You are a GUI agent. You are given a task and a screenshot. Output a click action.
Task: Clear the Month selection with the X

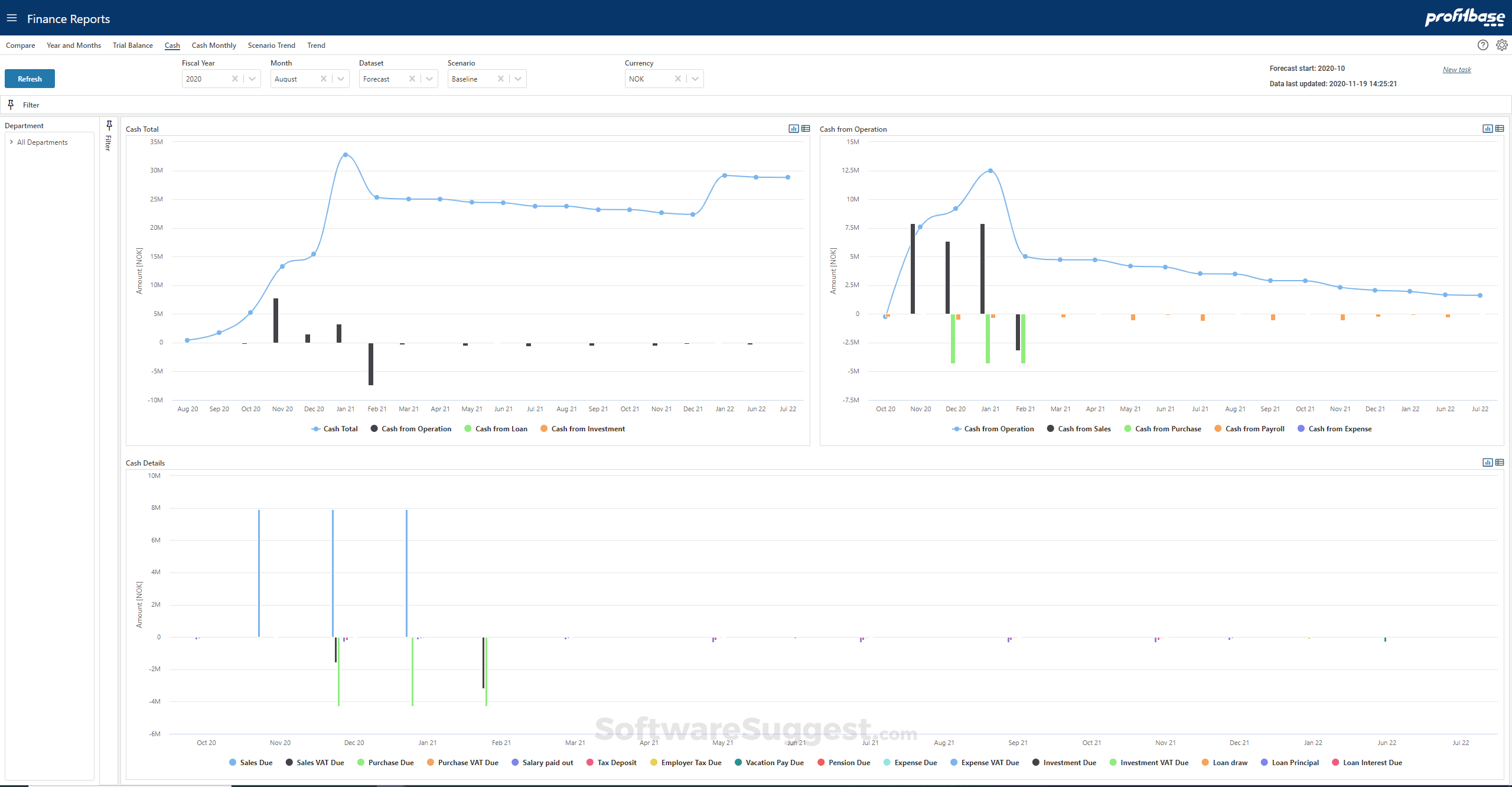coord(324,79)
